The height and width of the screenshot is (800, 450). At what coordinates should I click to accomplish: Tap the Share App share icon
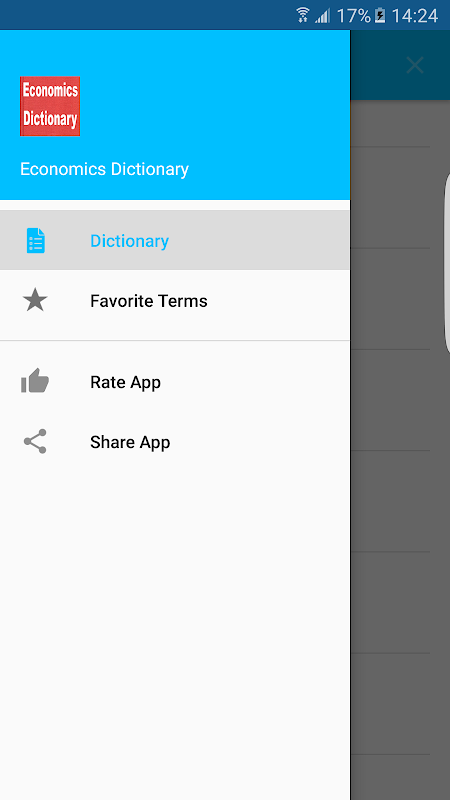(35, 441)
